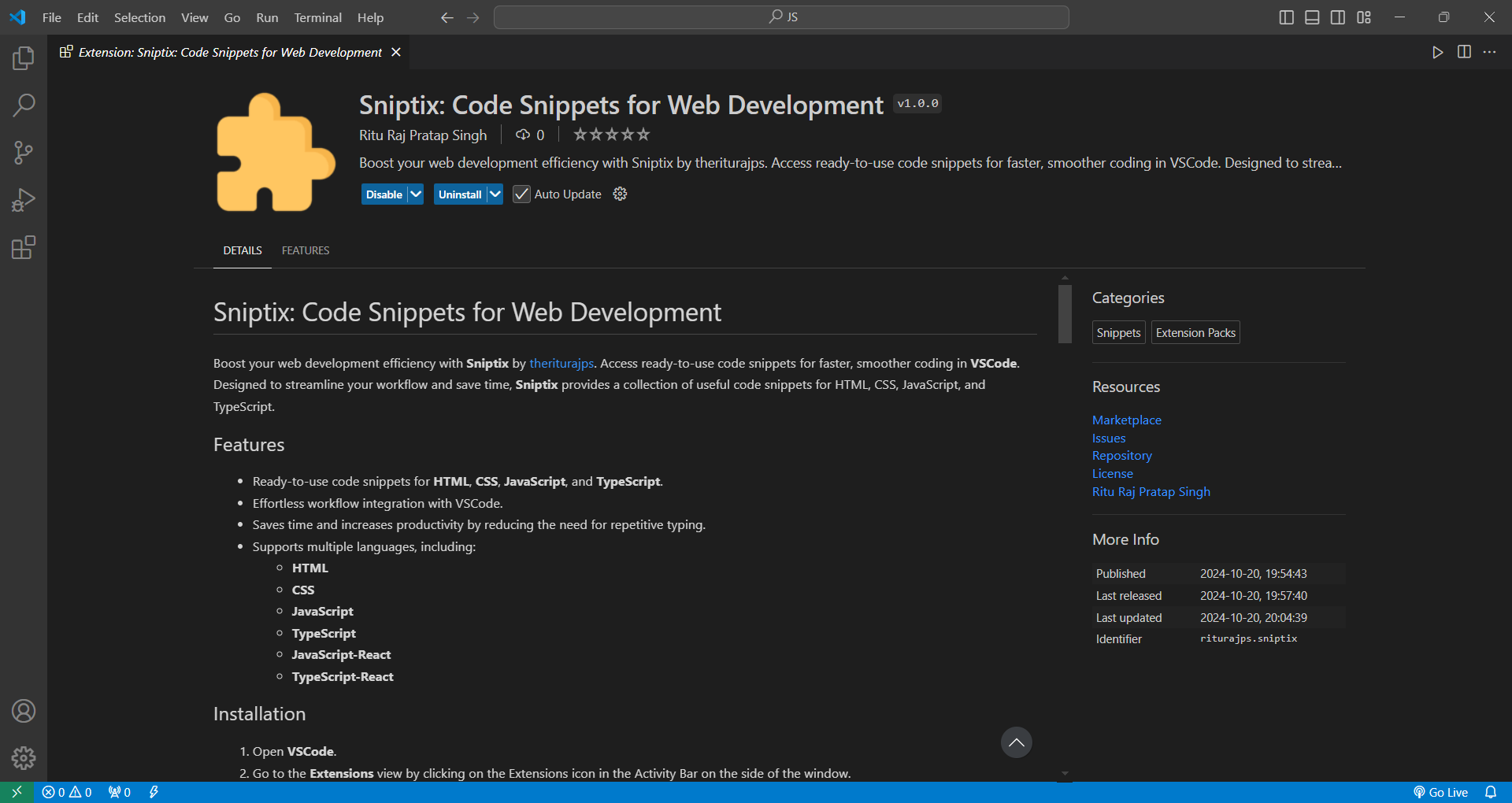
Task: Start Go Live server
Action: click(x=1441, y=792)
